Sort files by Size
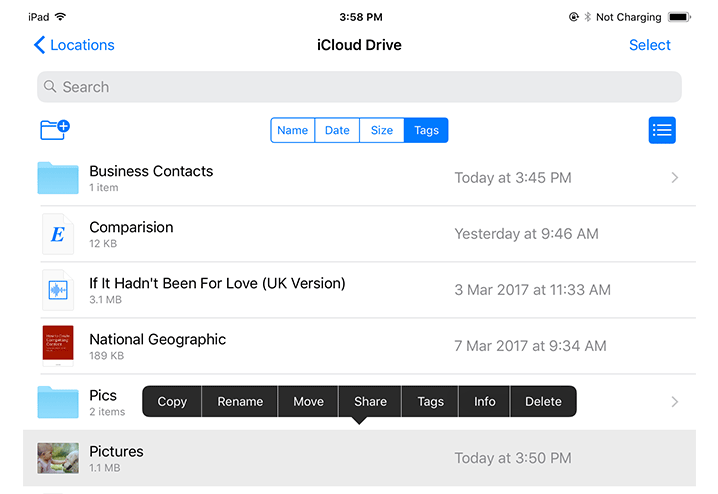This screenshot has width=718, height=494. coord(382,130)
